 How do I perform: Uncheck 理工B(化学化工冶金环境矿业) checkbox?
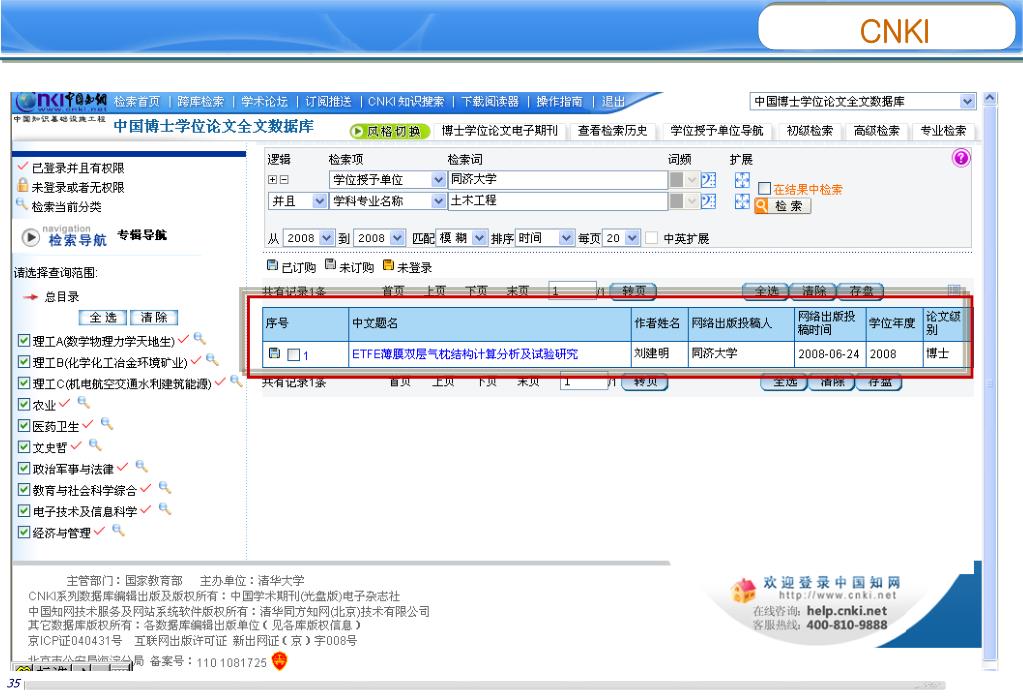coord(23,361)
